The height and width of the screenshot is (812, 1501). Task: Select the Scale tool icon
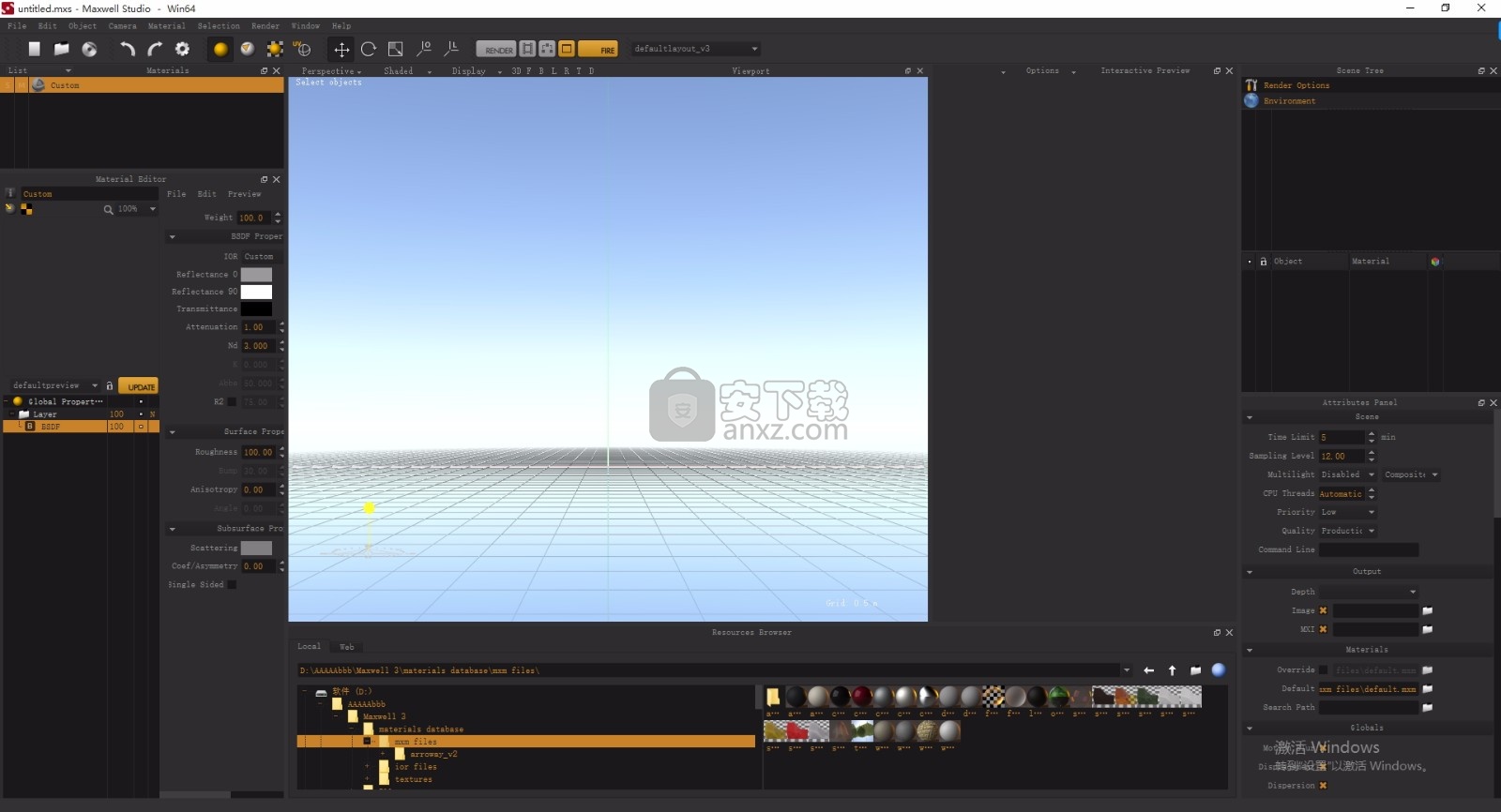point(396,49)
